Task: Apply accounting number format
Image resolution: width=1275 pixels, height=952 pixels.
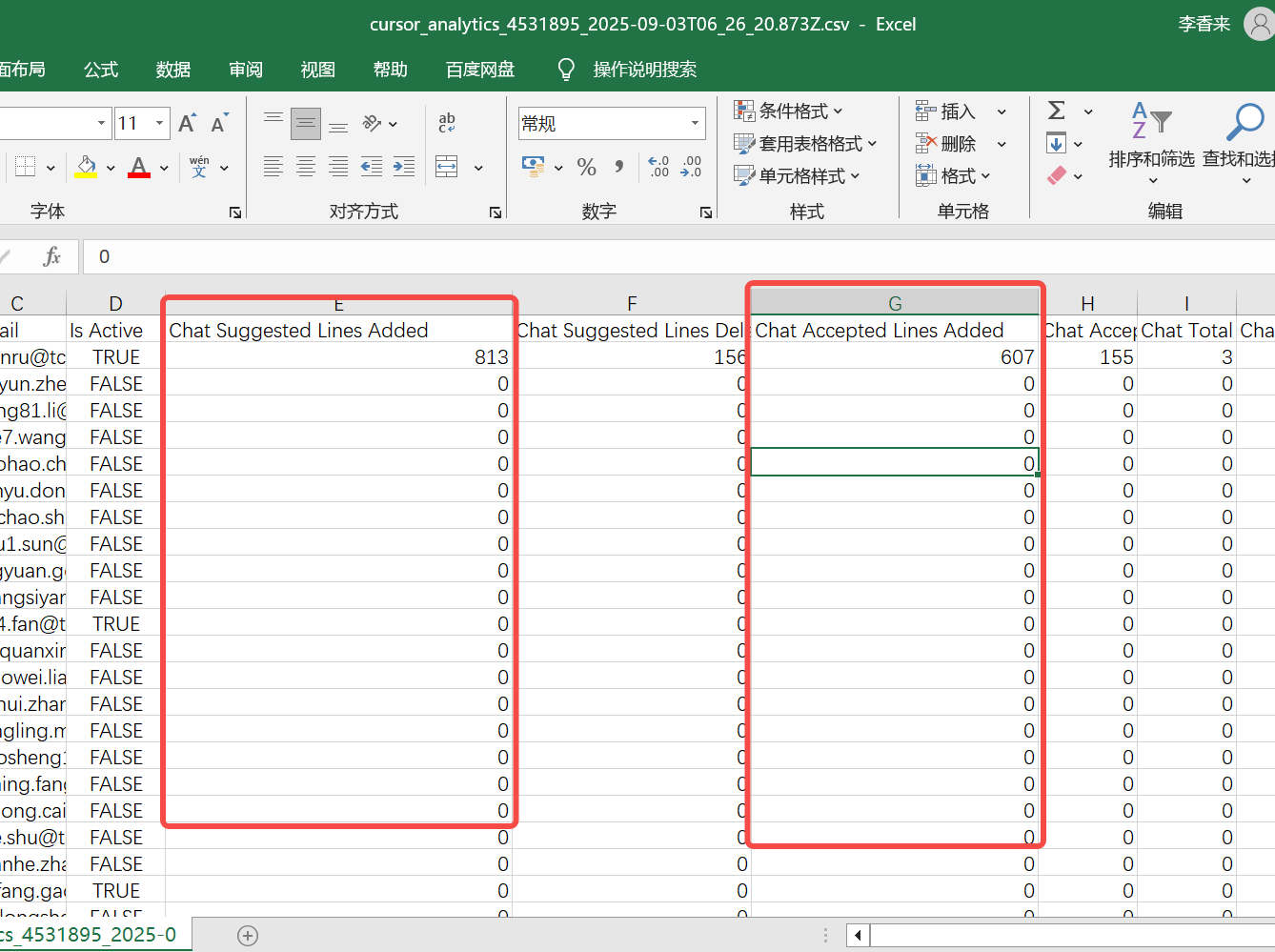Action: pyautogui.click(x=534, y=167)
